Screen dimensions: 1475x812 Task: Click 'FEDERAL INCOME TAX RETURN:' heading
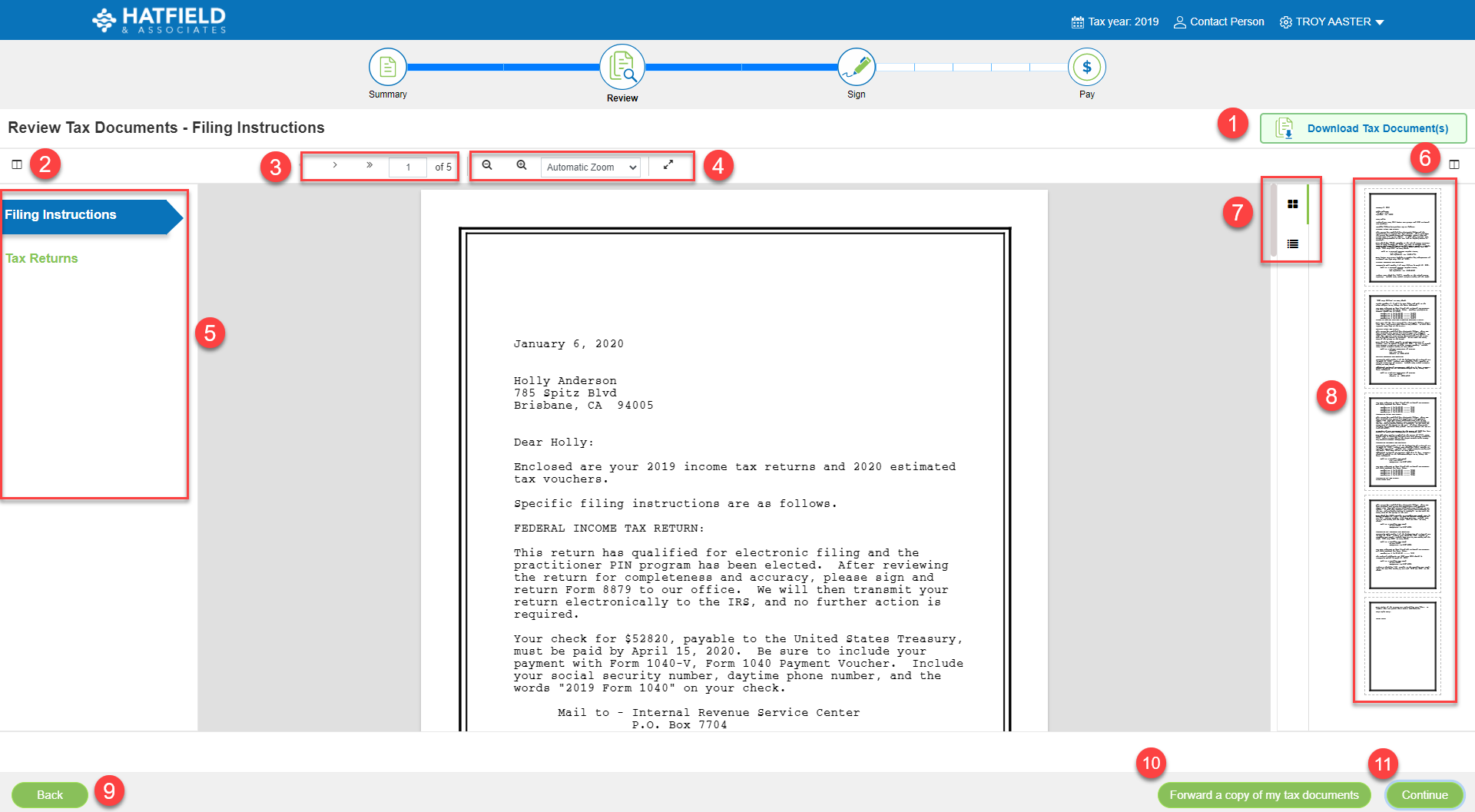(609, 529)
